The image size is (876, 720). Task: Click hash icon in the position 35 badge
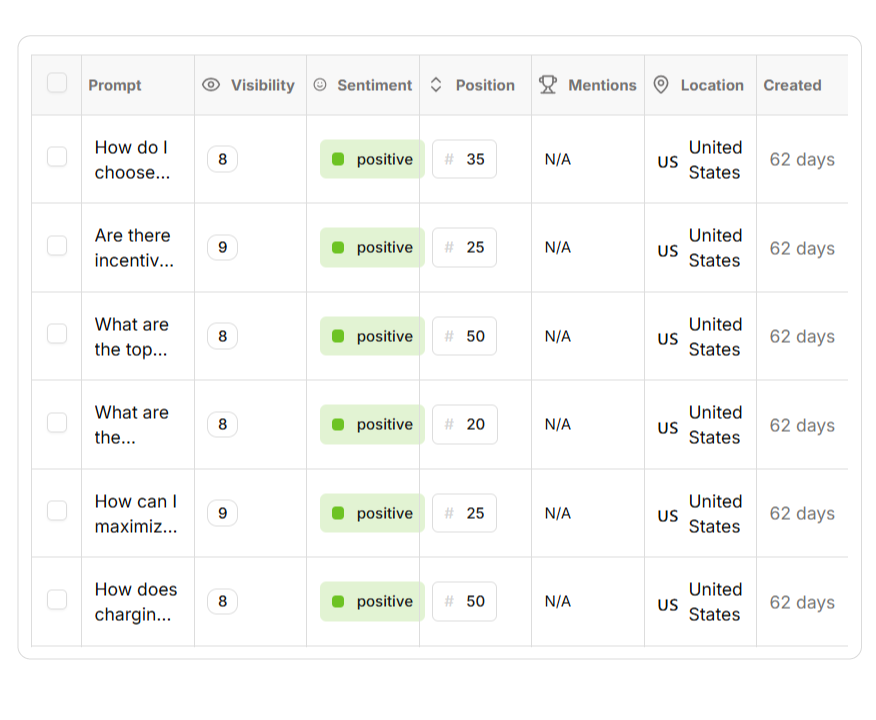click(449, 159)
